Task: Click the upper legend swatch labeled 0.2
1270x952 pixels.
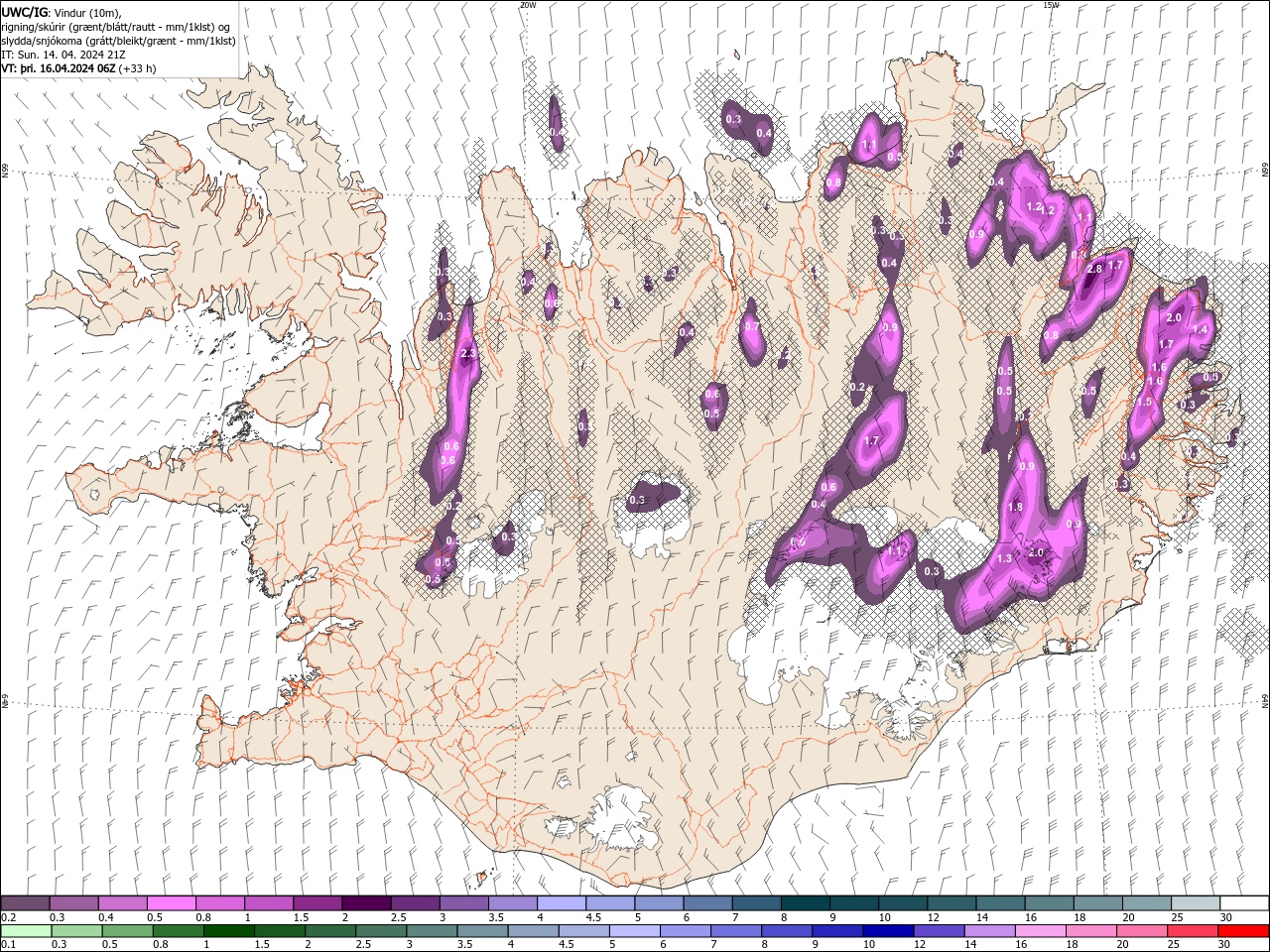Action: click(25, 903)
